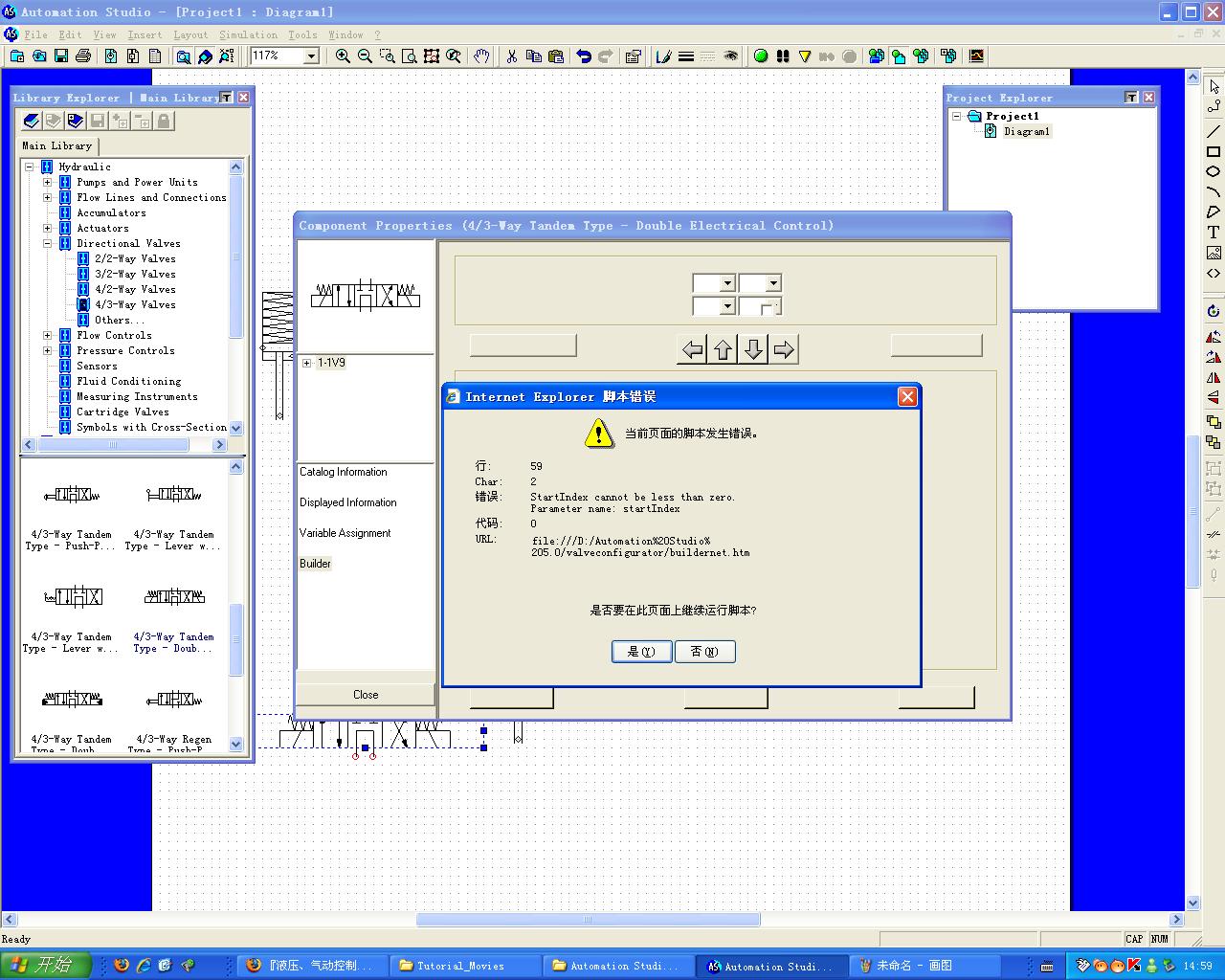This screenshot has height=980, width=1225.
Task: Click 否(N) in the script error dialog
Action: (x=704, y=652)
